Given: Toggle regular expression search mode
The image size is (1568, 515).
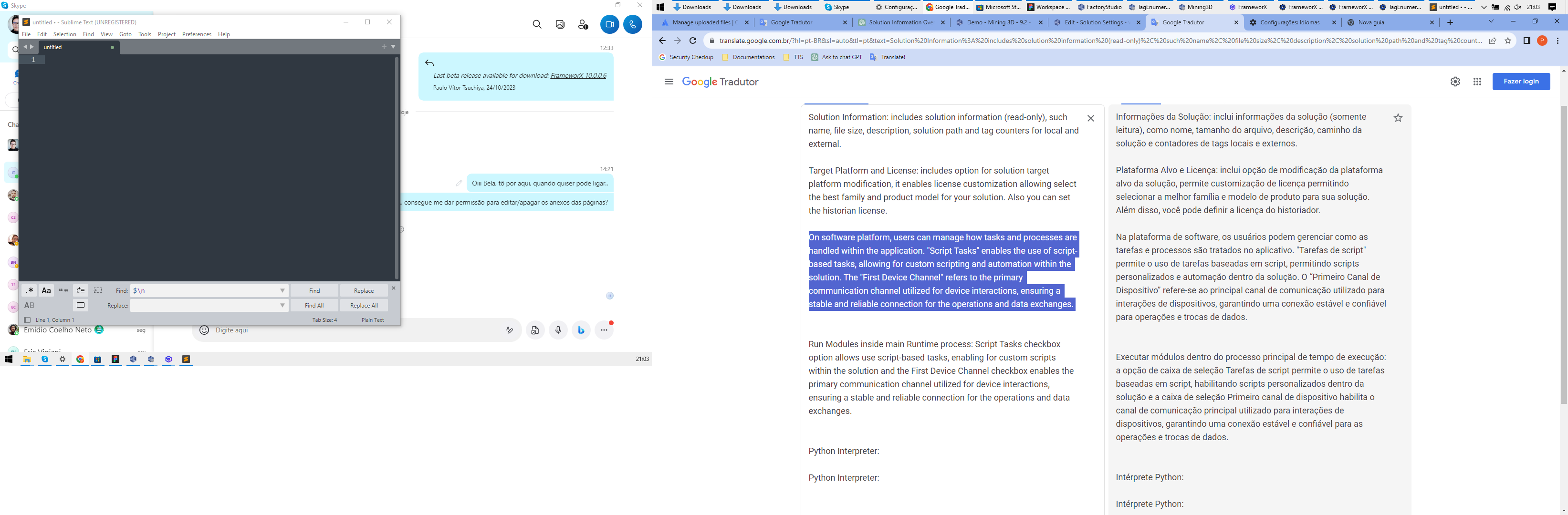Looking at the screenshot, I should click(29, 290).
